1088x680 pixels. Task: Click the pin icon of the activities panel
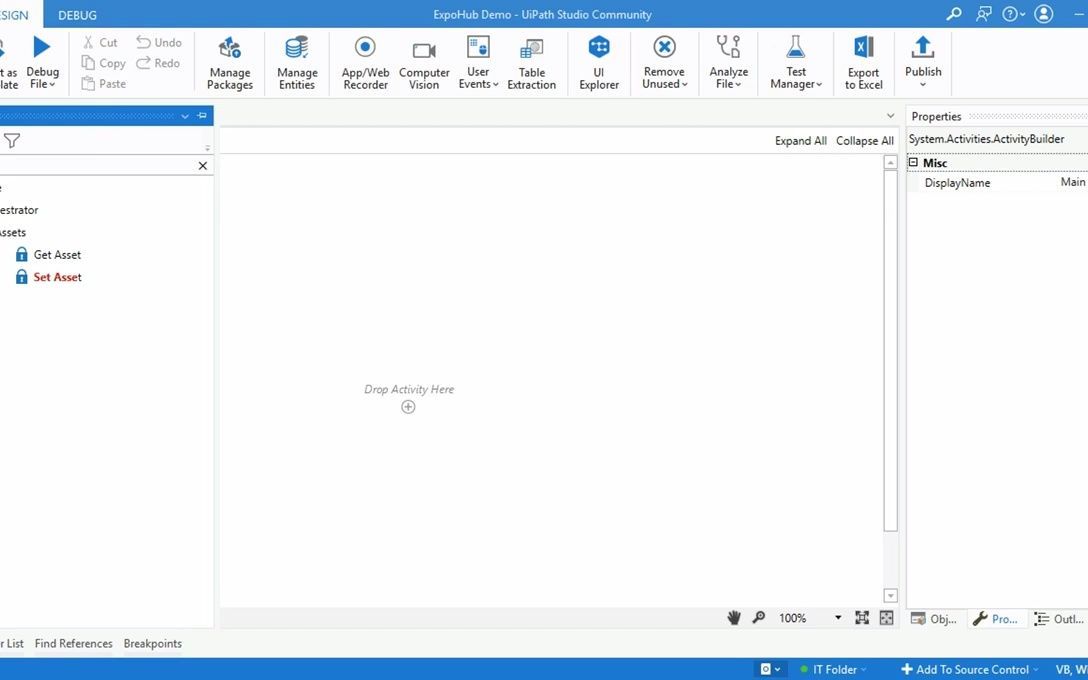pos(202,115)
